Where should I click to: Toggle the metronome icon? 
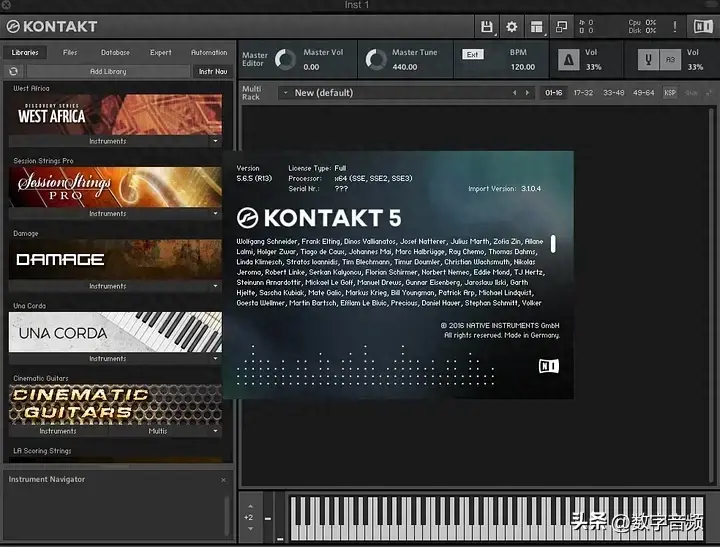pyautogui.click(x=568, y=60)
